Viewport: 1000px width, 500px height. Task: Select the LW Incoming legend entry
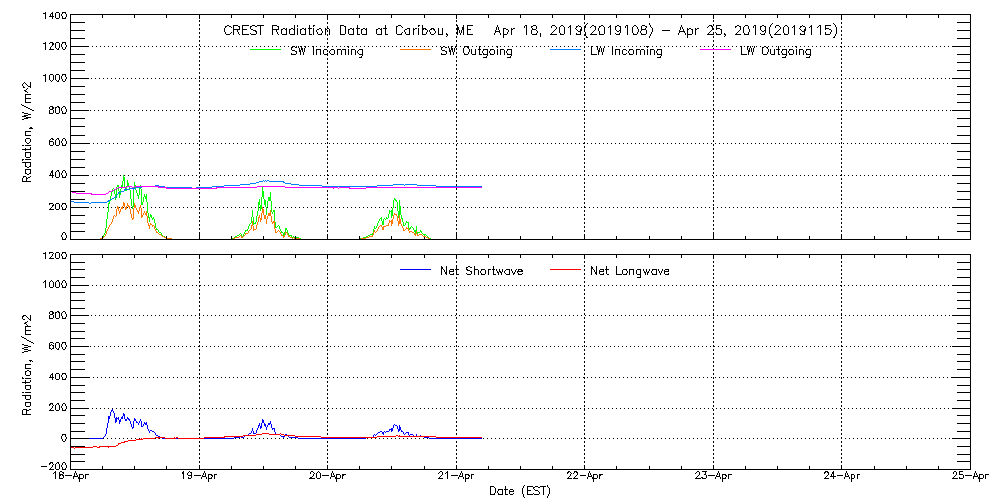pos(626,51)
